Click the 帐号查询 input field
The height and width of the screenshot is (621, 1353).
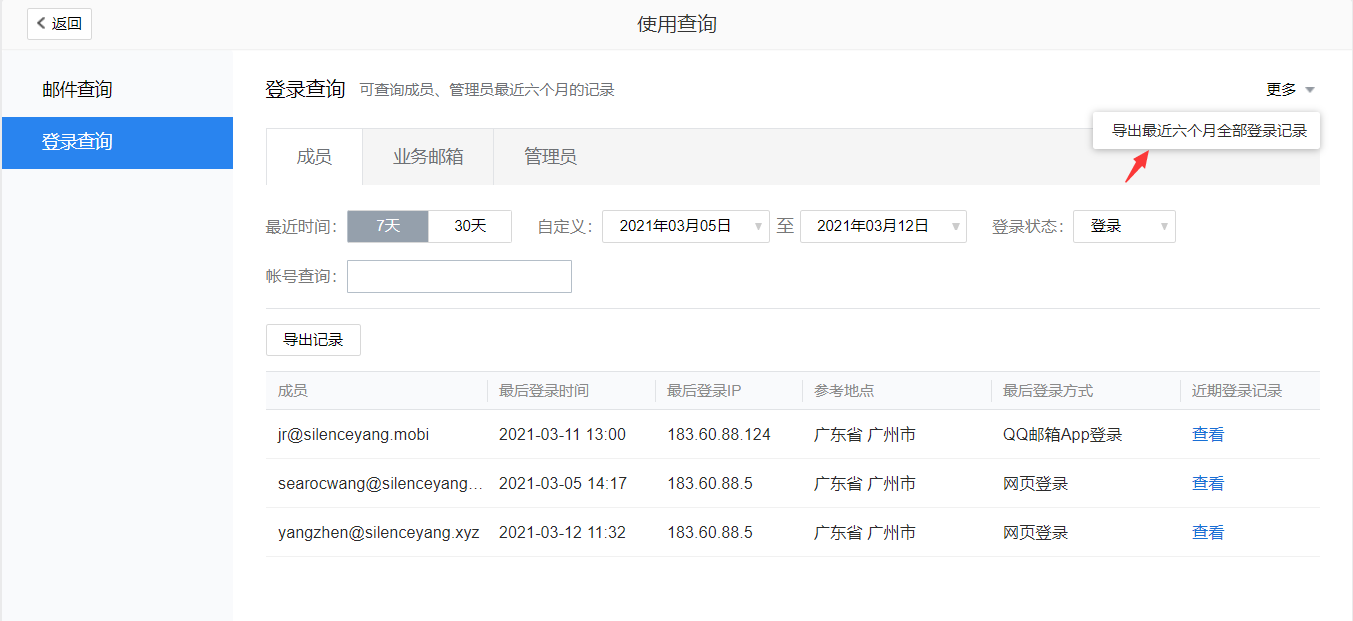pyautogui.click(x=458, y=276)
